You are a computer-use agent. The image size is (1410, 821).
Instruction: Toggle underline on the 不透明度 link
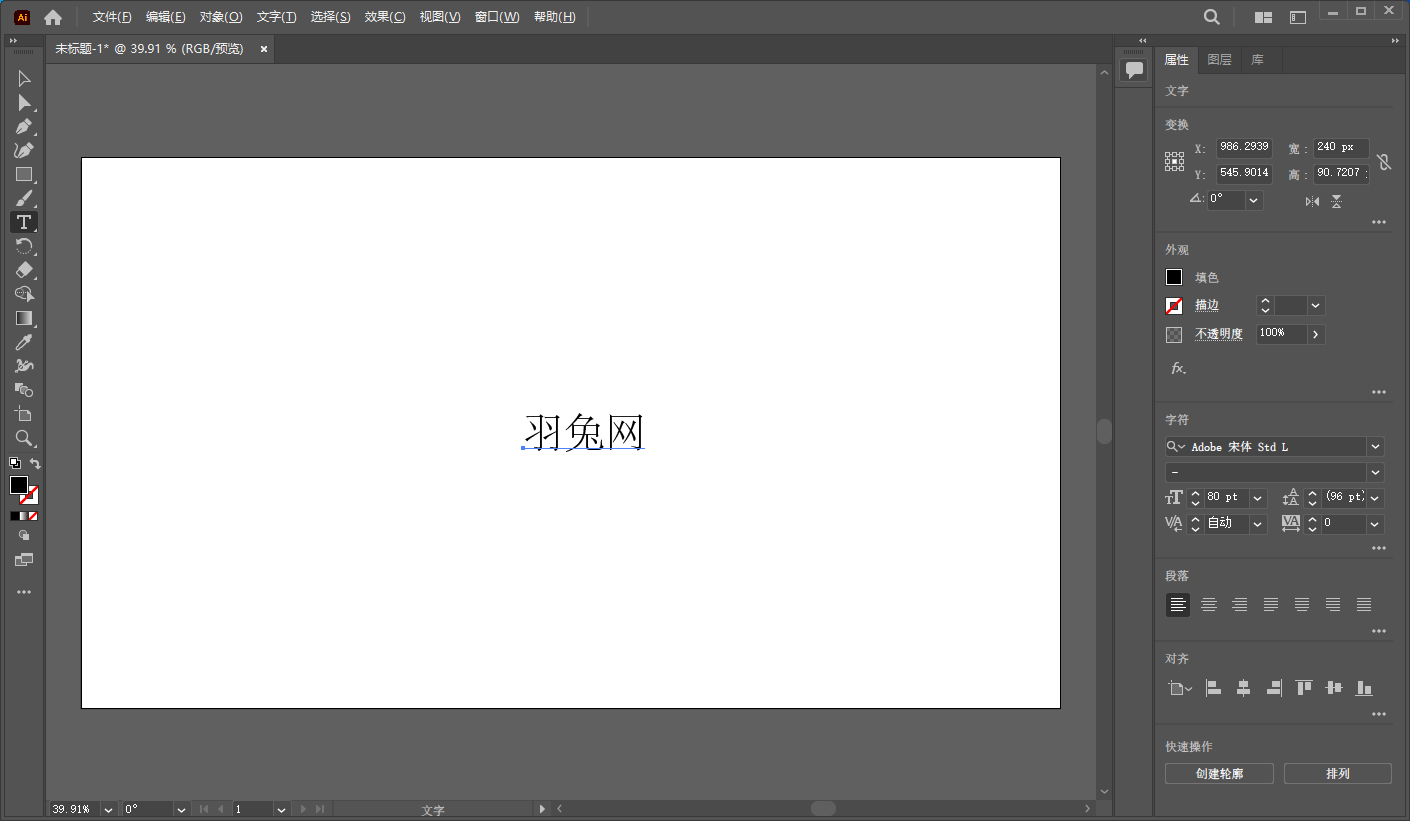(x=1219, y=333)
